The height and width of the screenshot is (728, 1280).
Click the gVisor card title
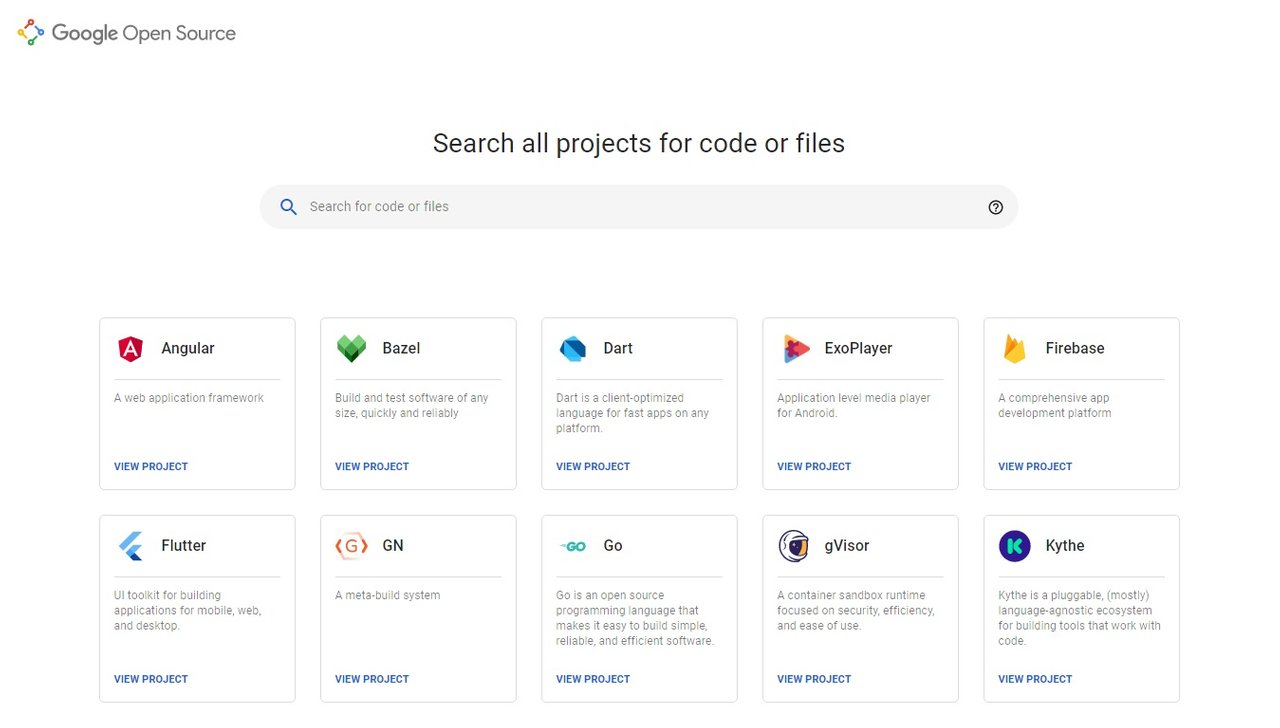click(x=847, y=546)
